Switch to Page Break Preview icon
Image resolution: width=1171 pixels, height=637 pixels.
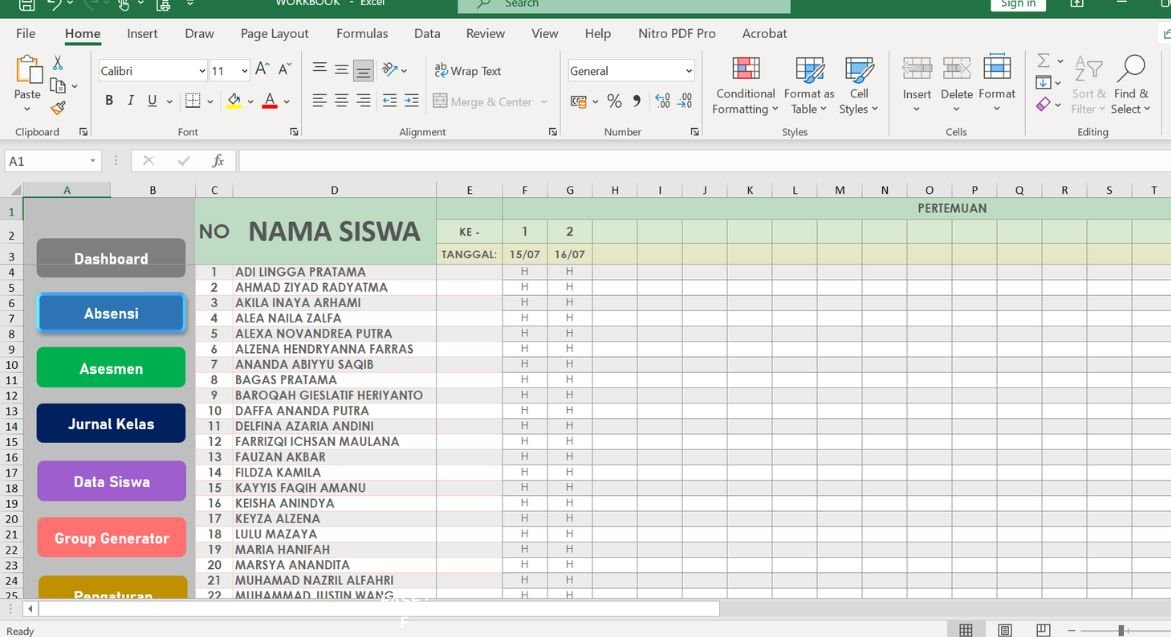point(1043,630)
